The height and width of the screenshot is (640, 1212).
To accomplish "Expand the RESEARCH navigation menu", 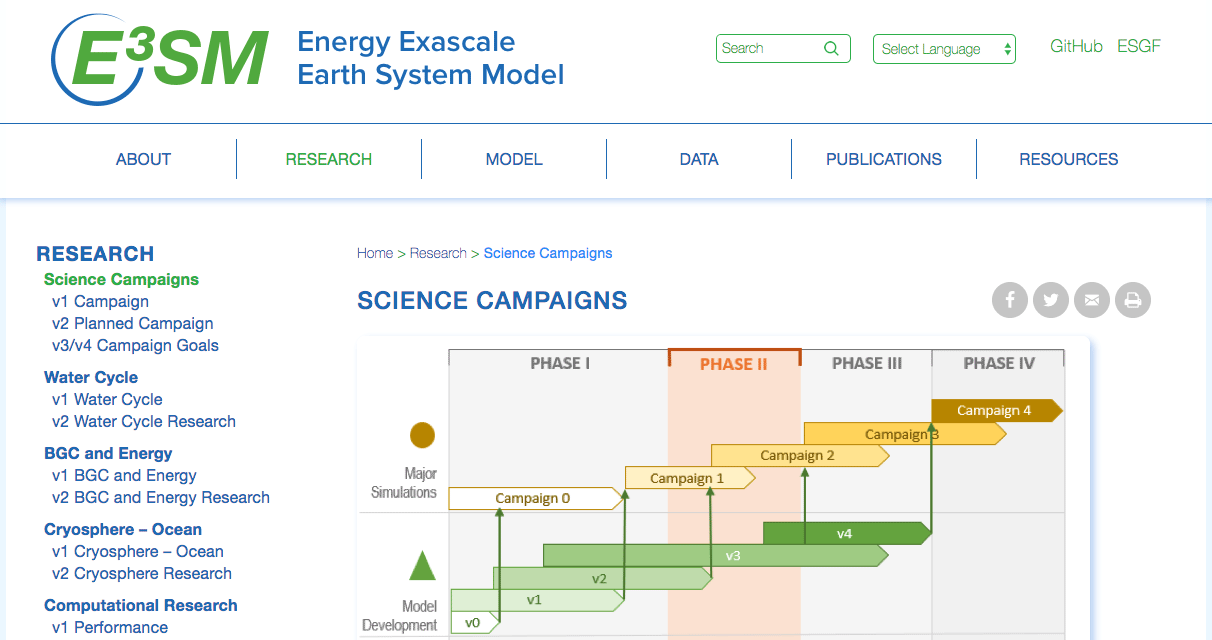I will click(x=328, y=159).
